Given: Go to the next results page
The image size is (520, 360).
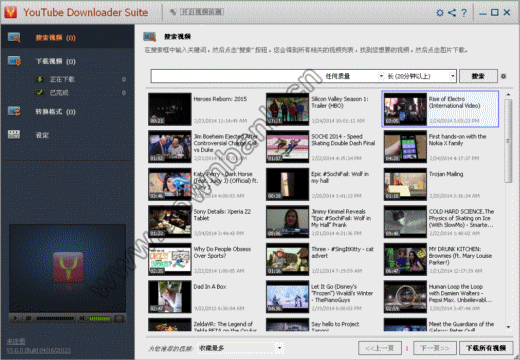Looking at the screenshot, I should click(x=435, y=348).
